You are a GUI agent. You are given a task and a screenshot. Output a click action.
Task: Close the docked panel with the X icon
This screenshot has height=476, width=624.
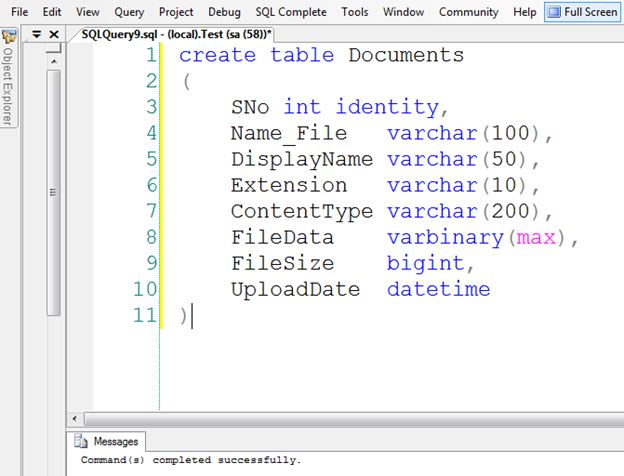pyautogui.click(x=54, y=35)
